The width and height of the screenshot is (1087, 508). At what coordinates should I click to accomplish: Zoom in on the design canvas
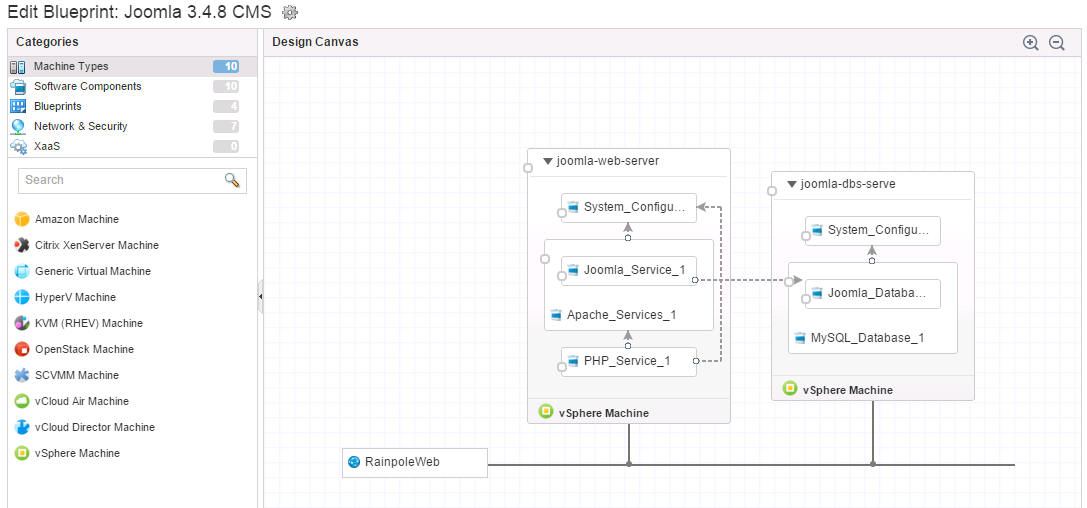pyautogui.click(x=1031, y=42)
